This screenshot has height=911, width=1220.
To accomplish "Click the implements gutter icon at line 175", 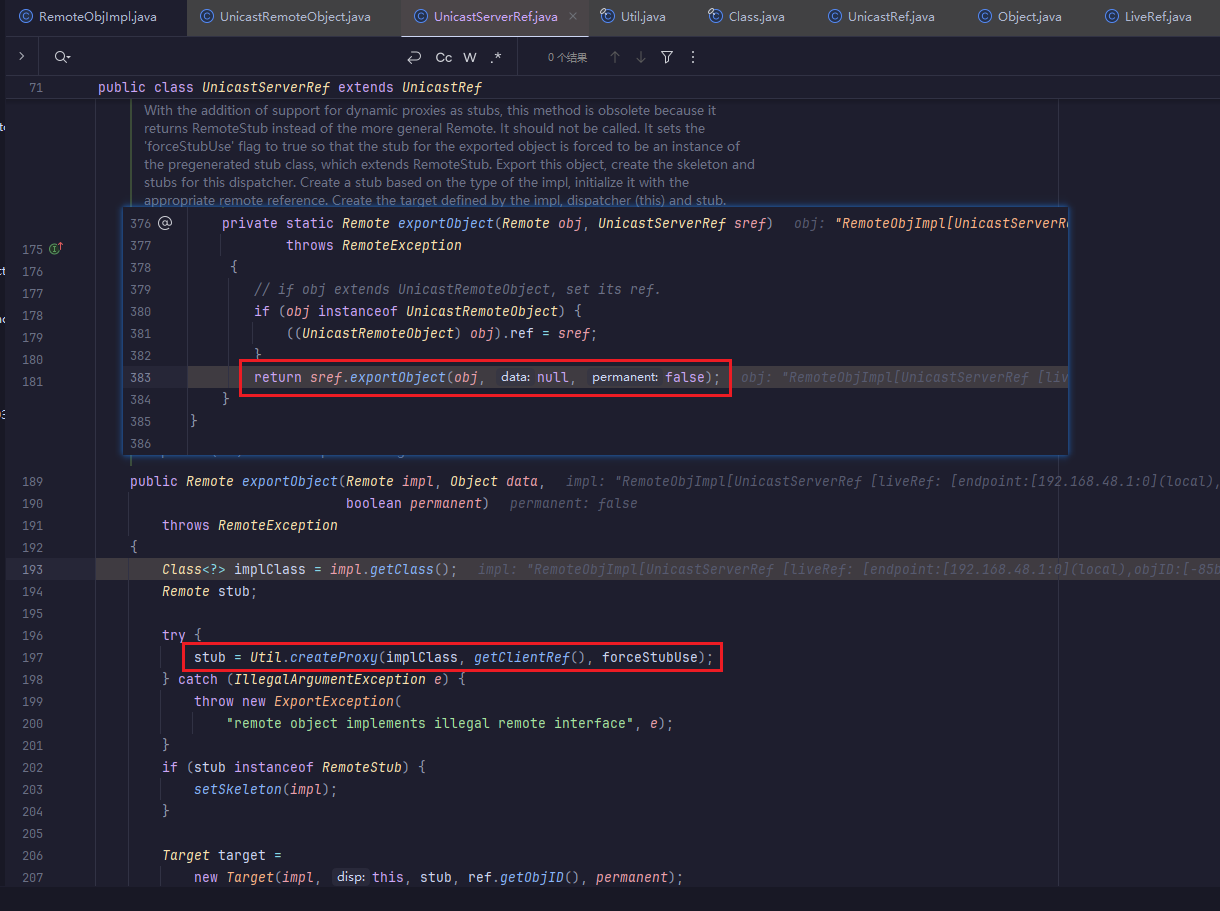I will tap(56, 249).
